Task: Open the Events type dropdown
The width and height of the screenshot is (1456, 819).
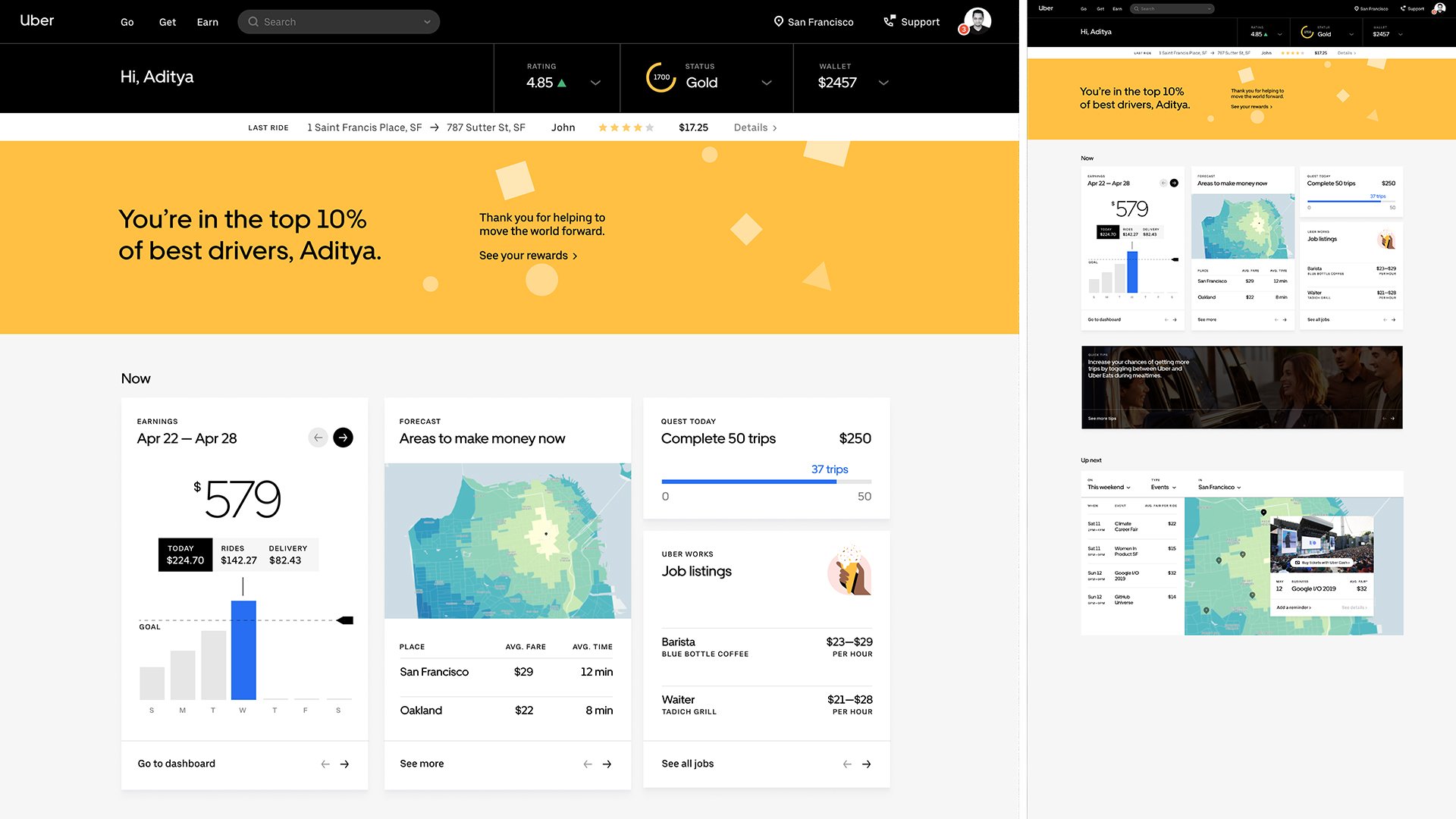Action: (x=1163, y=487)
